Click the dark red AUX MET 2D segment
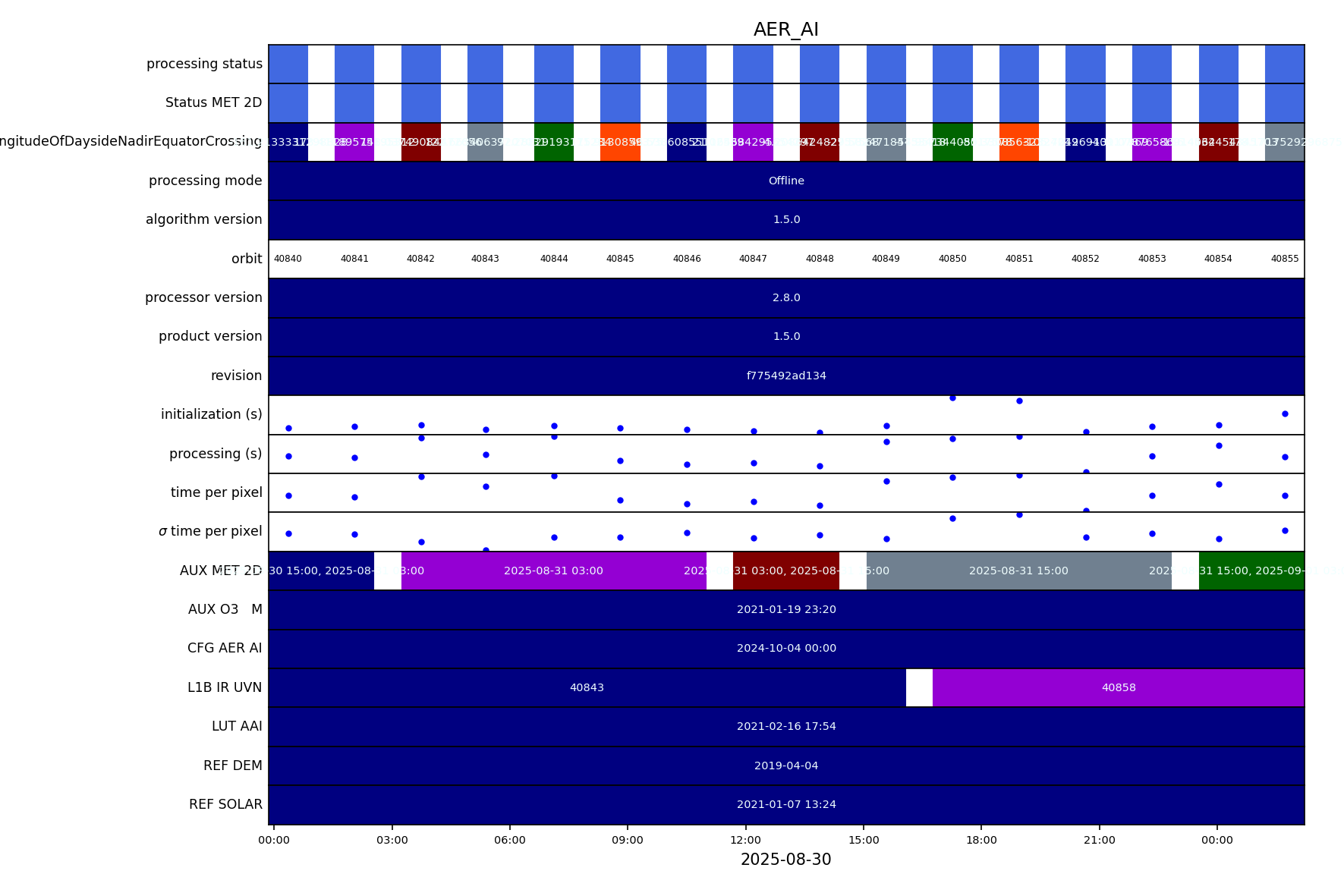This screenshot has height=896, width=1344. pyautogui.click(x=785, y=571)
